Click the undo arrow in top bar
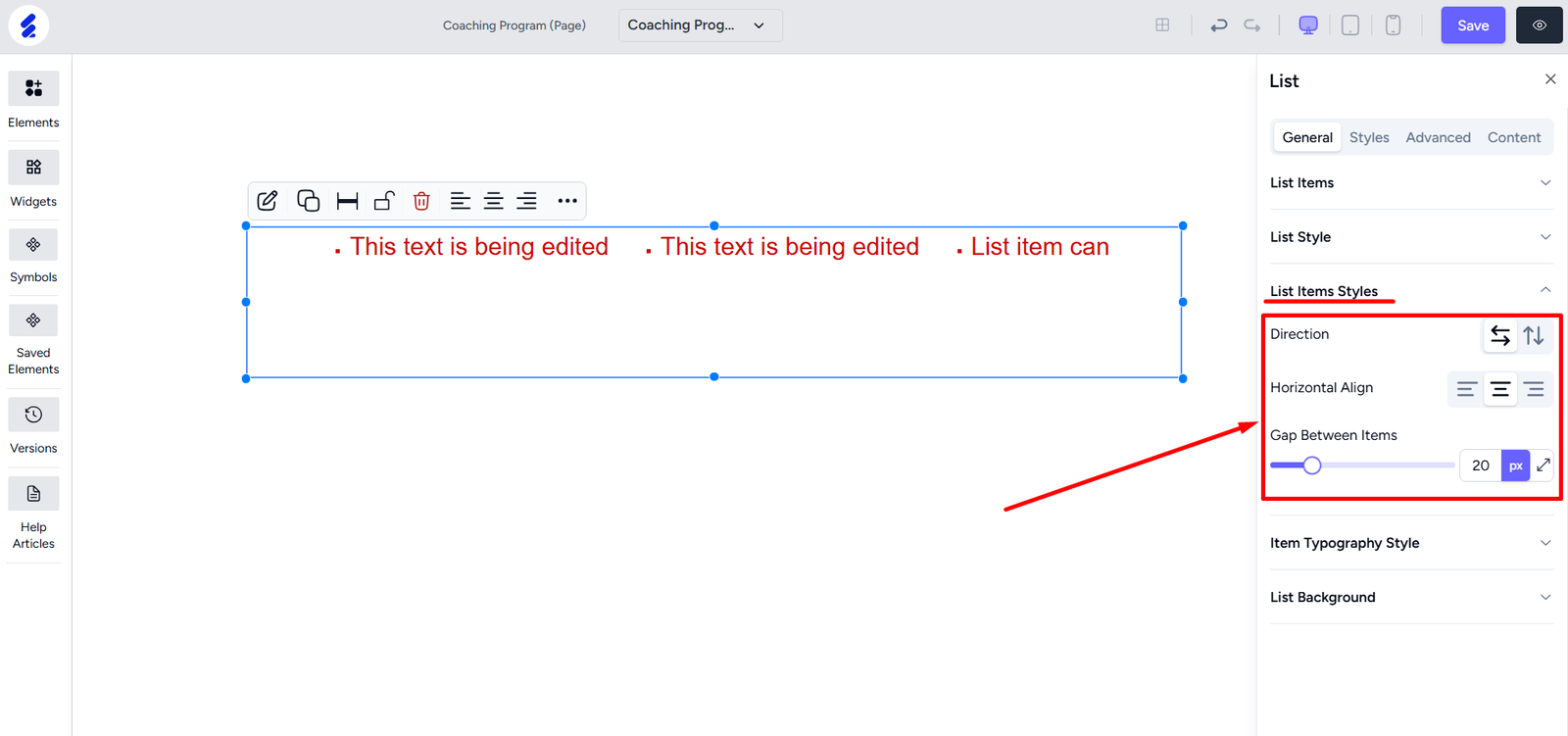The height and width of the screenshot is (736, 1568). 1218,25
